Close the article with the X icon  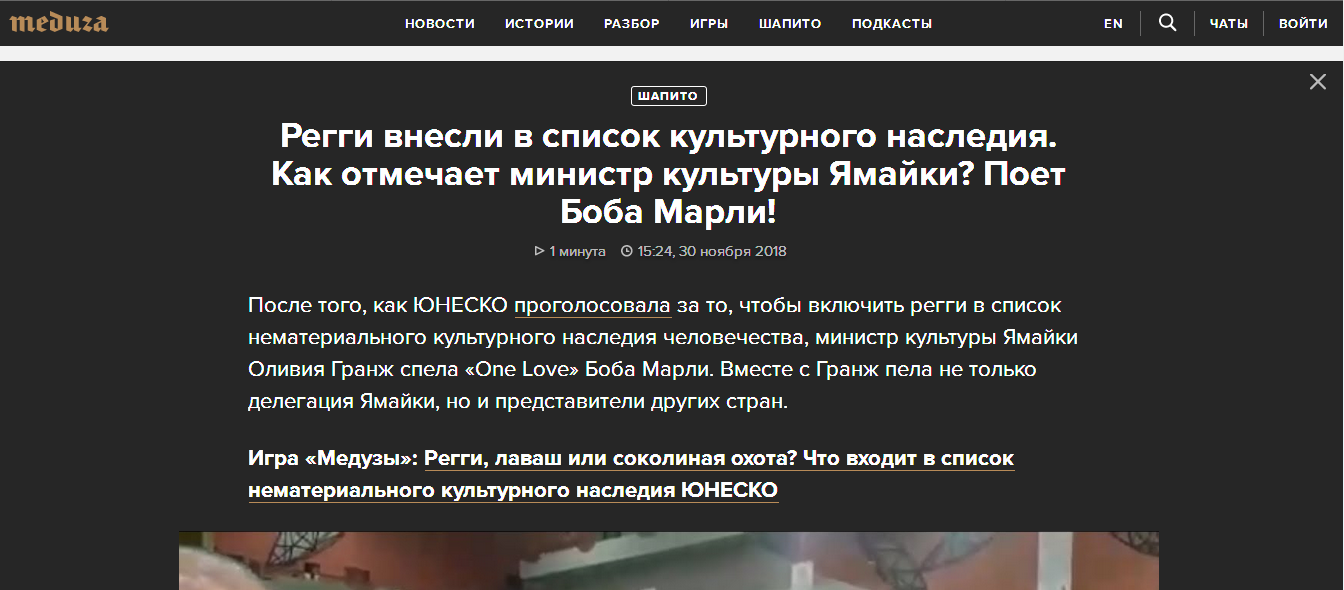coord(1318,82)
